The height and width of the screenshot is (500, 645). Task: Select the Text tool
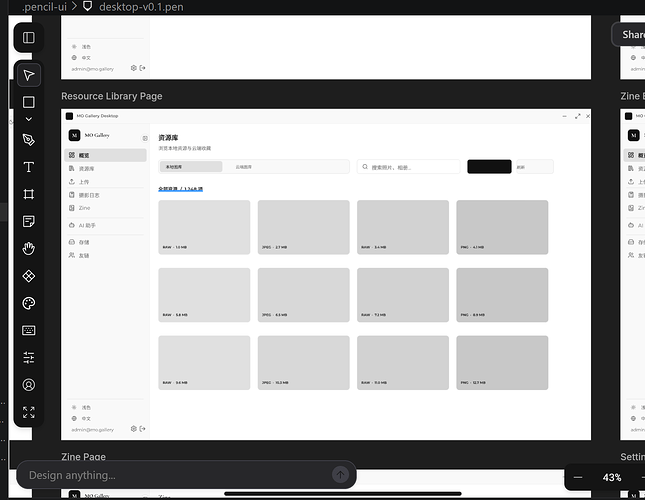28,167
